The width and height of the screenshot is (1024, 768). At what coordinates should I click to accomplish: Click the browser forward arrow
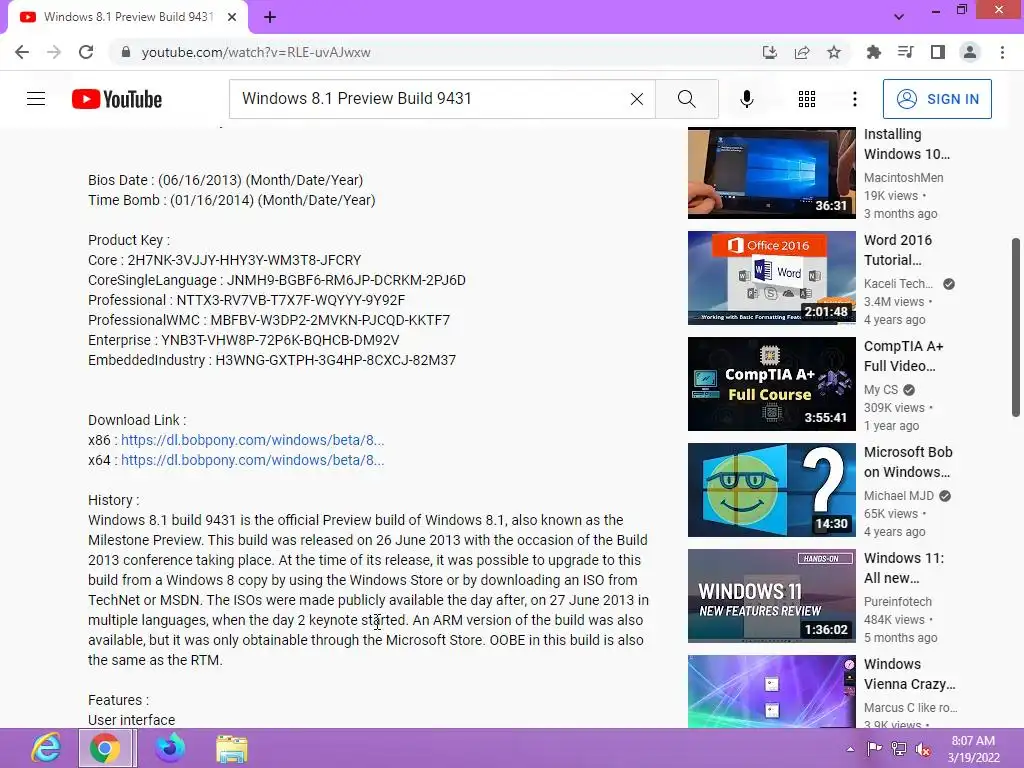(x=54, y=52)
